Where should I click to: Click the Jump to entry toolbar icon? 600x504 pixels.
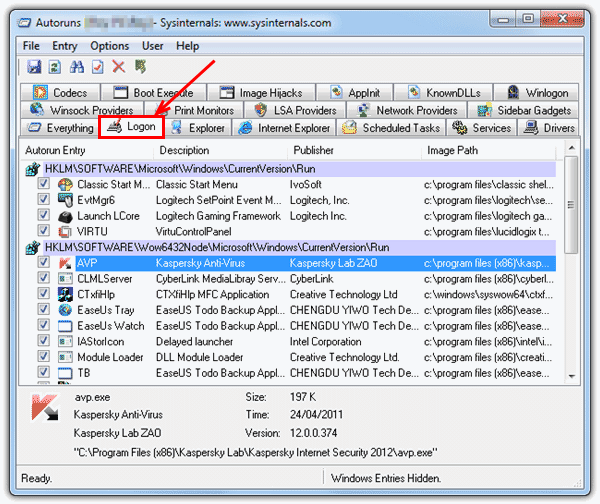tap(140, 67)
